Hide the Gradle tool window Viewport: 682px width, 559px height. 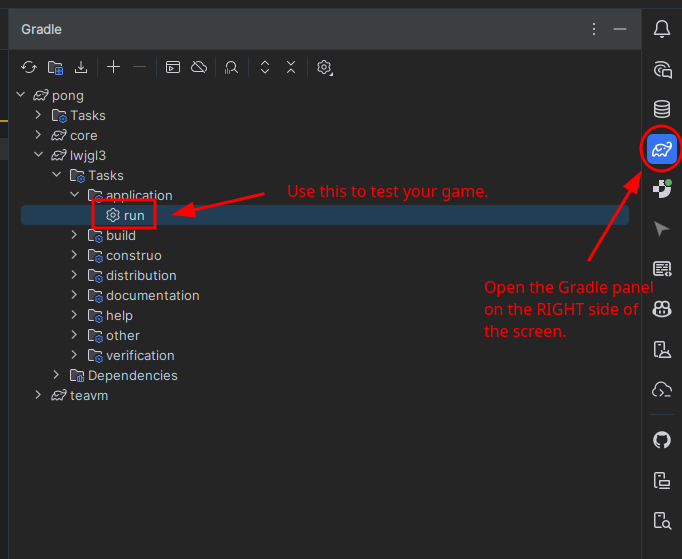620,29
